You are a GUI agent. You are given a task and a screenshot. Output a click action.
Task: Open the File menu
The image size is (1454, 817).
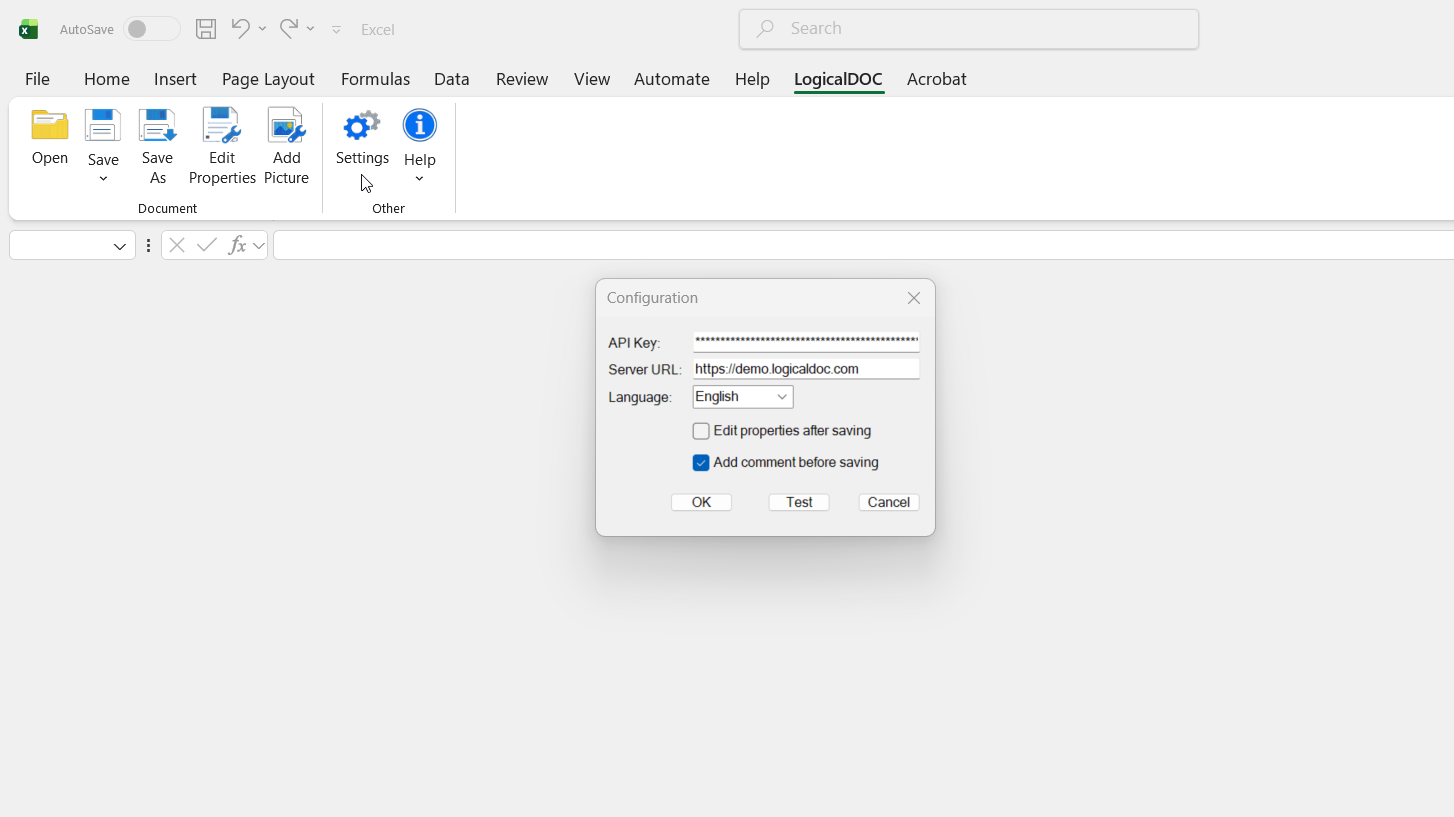point(37,79)
